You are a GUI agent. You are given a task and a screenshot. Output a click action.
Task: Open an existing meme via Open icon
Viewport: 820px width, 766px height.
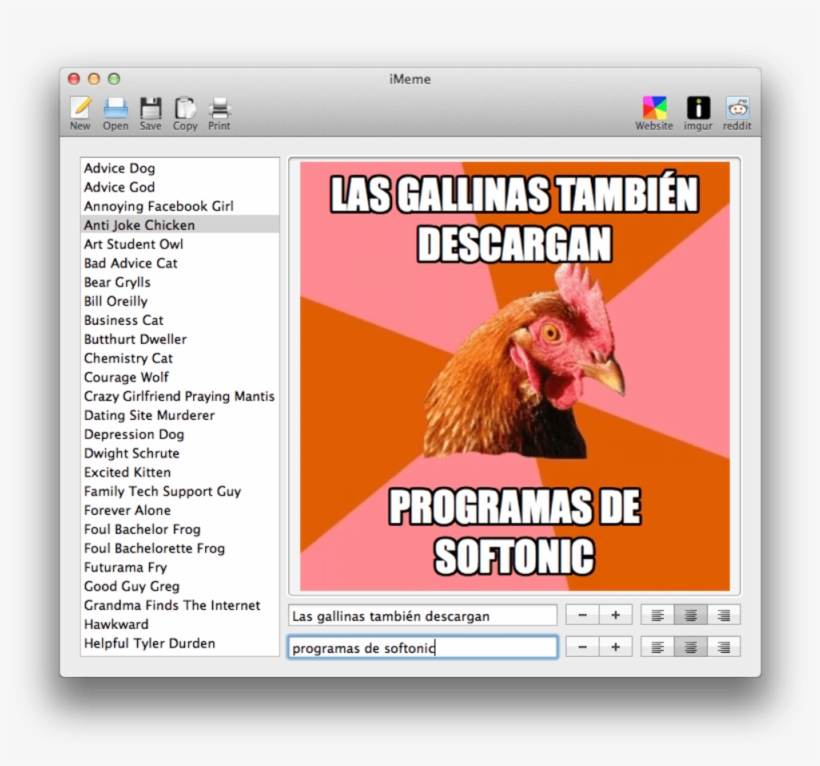coord(115,110)
